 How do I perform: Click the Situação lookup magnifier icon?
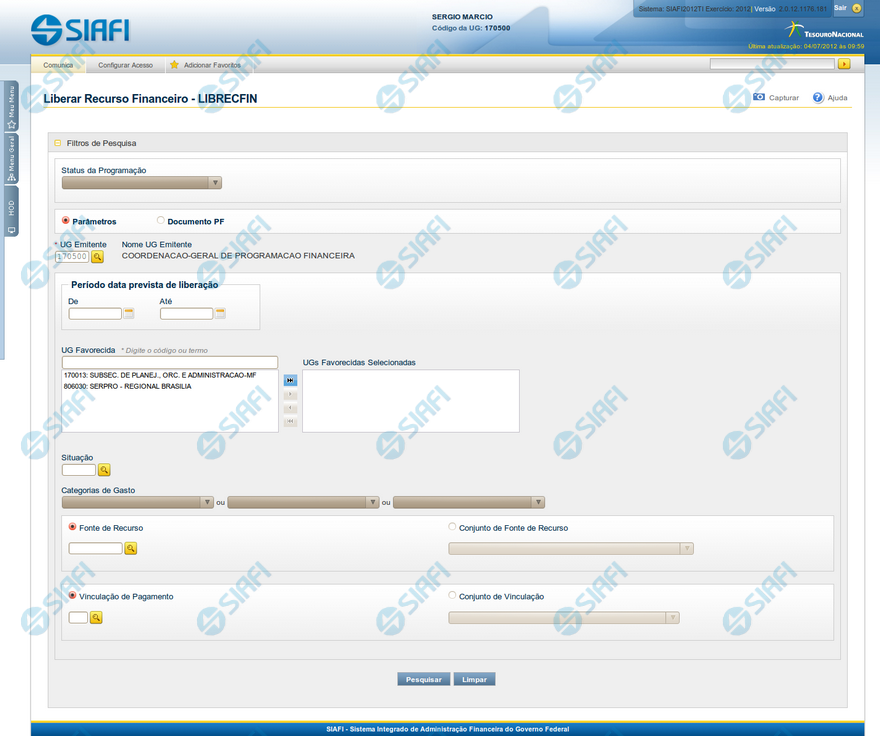(x=104, y=470)
